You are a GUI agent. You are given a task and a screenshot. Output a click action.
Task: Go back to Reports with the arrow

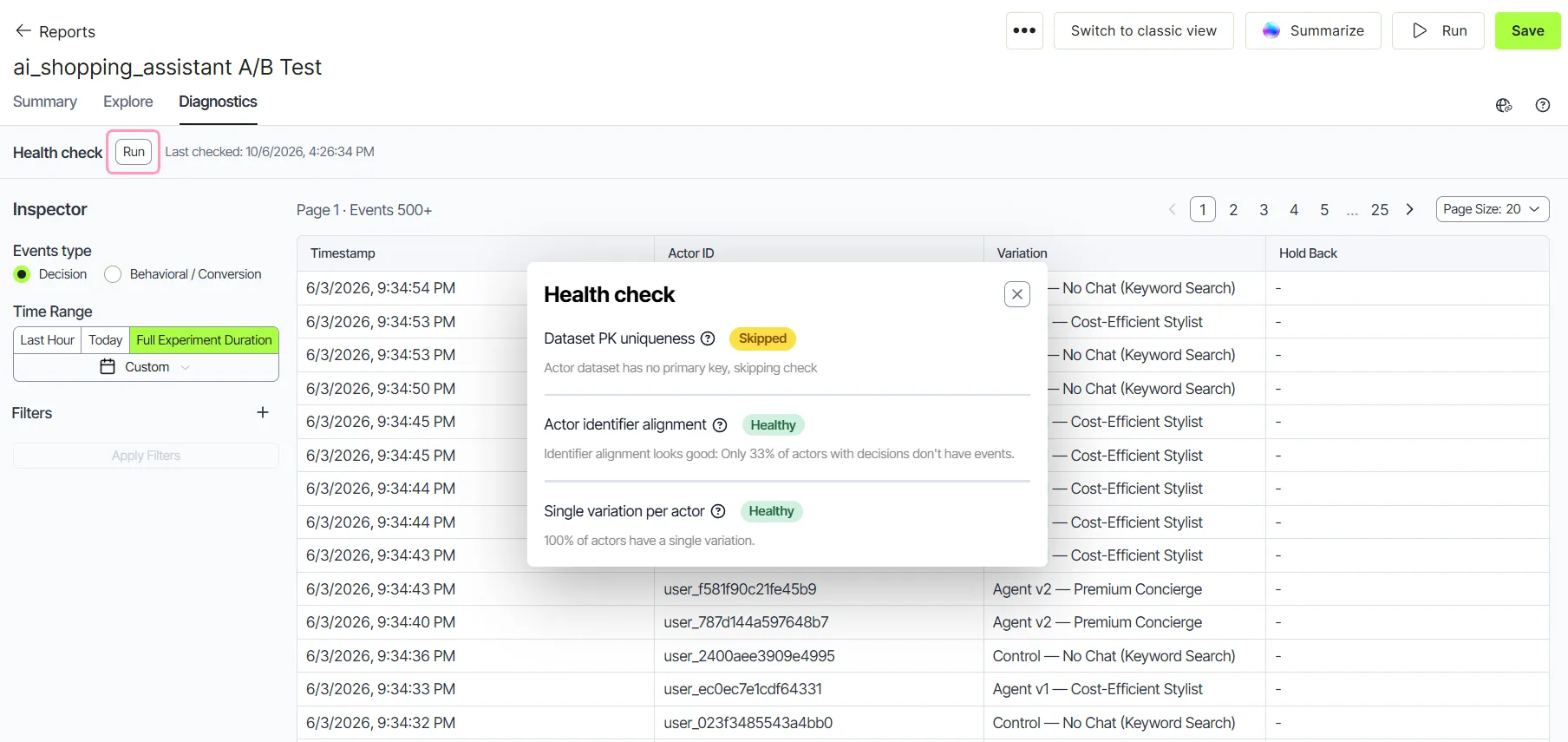point(23,31)
